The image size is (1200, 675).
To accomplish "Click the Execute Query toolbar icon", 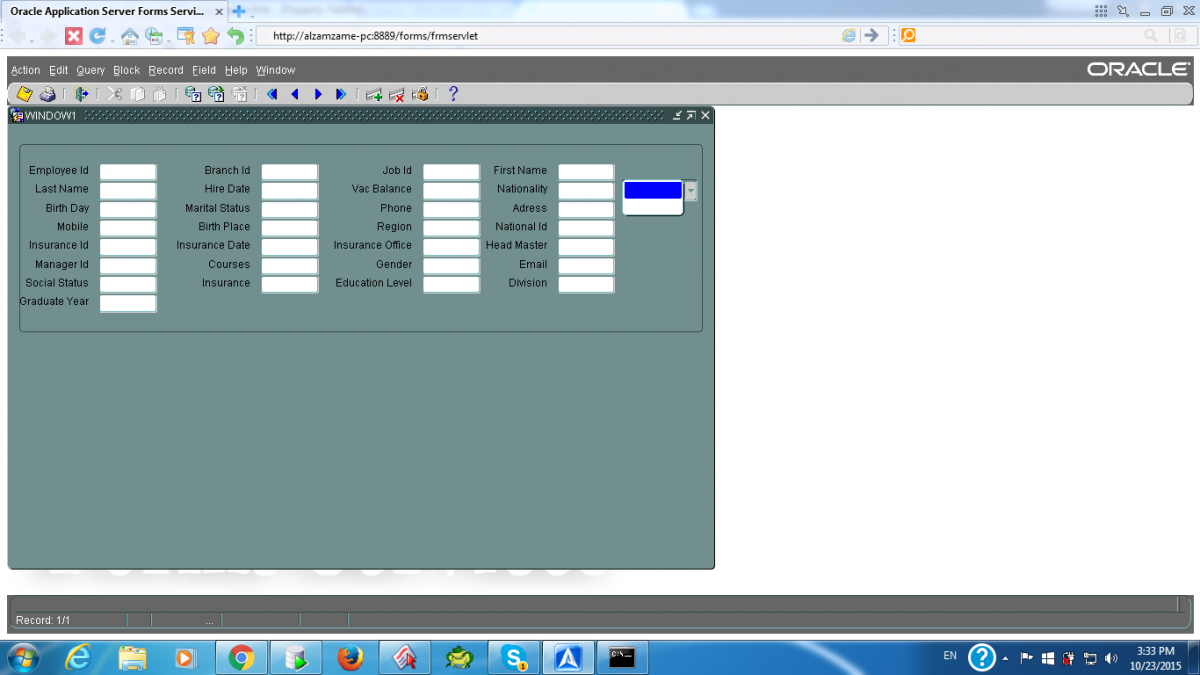I will pos(216,94).
